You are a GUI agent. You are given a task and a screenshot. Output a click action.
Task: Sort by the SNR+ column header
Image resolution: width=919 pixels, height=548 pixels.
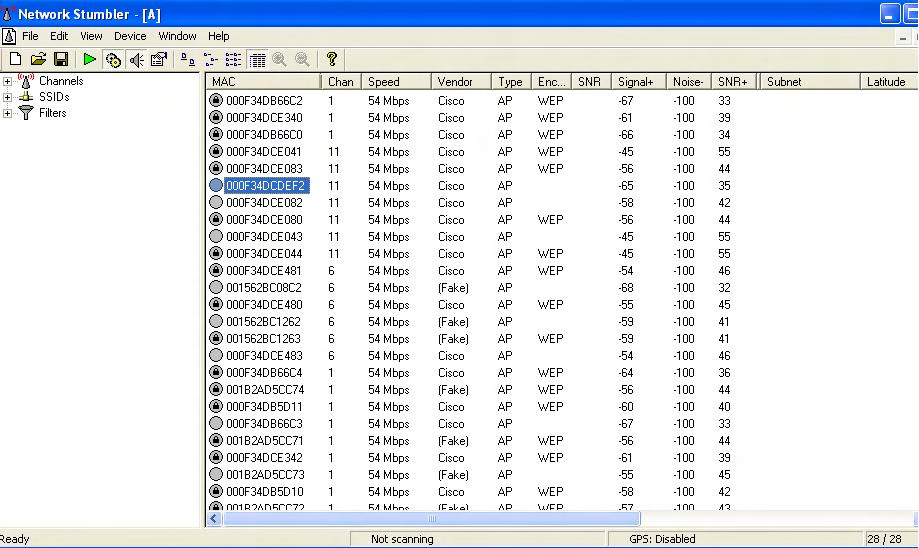click(x=734, y=81)
